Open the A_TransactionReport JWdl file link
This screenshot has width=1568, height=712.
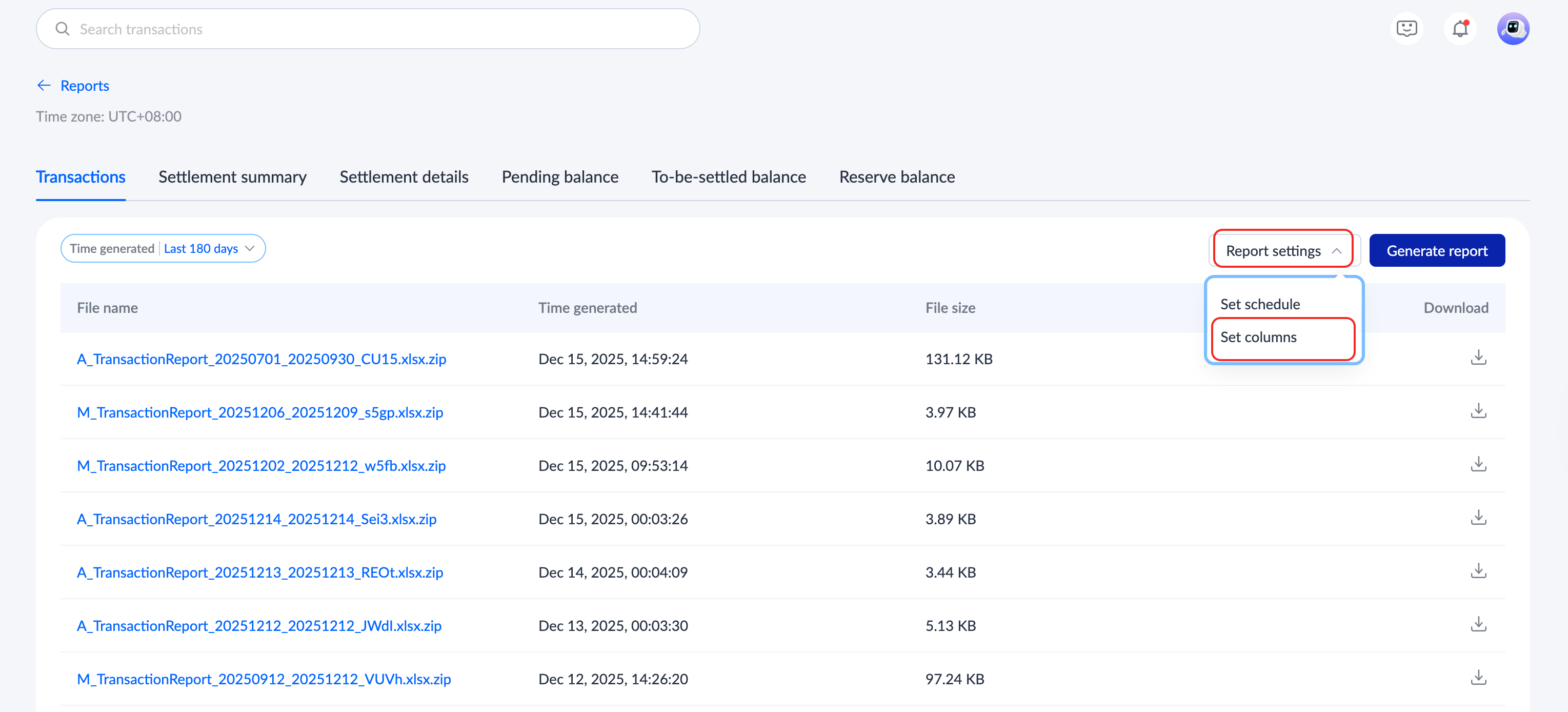coord(259,625)
